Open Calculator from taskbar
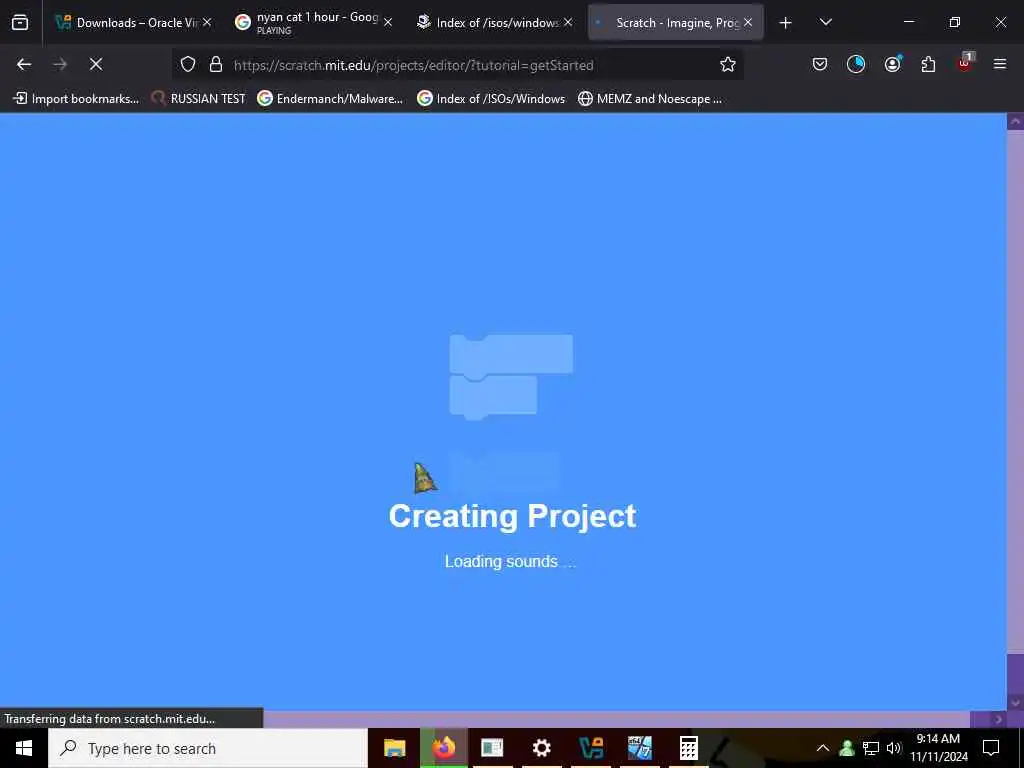Viewport: 1024px width, 768px height. point(688,748)
